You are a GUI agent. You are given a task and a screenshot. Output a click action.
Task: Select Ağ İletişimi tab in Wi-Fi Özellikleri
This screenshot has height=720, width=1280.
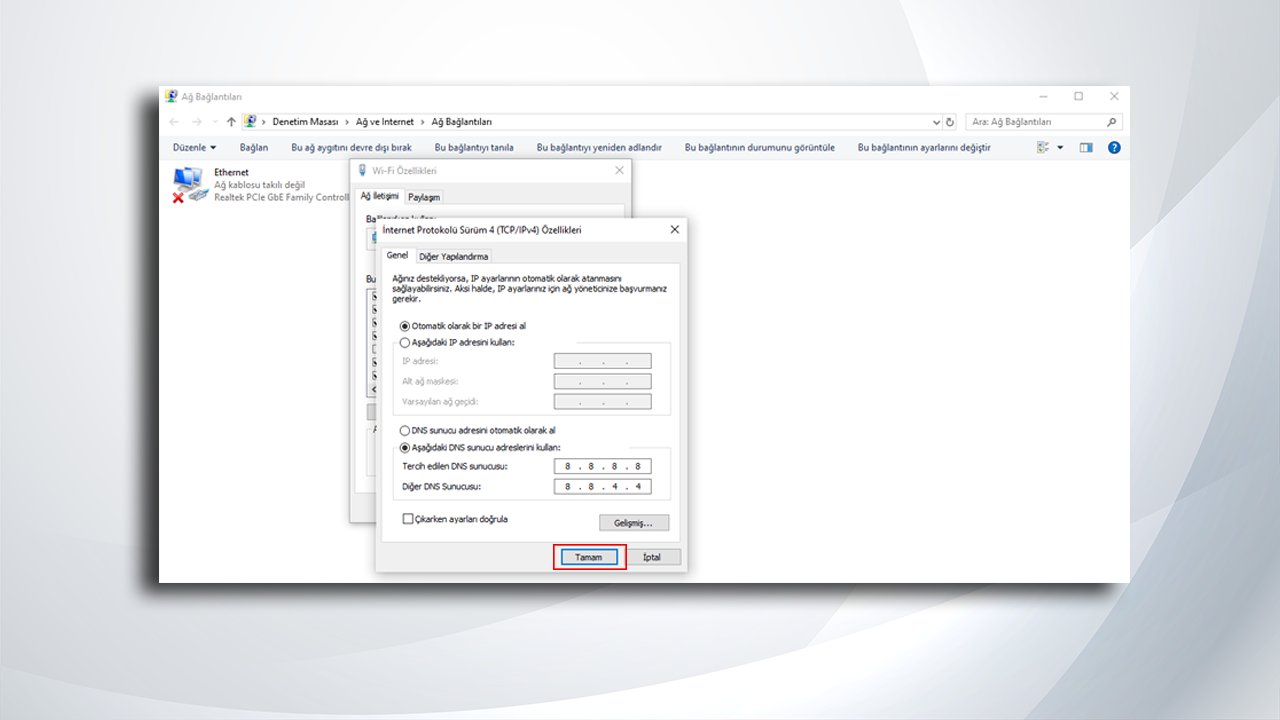point(380,196)
